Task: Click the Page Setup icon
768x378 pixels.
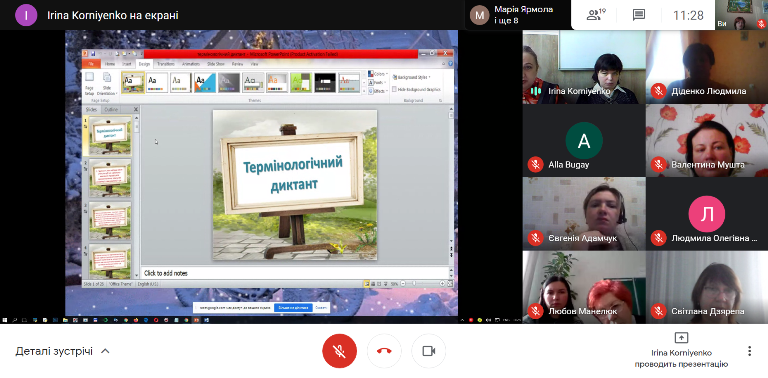Action: click(x=90, y=83)
